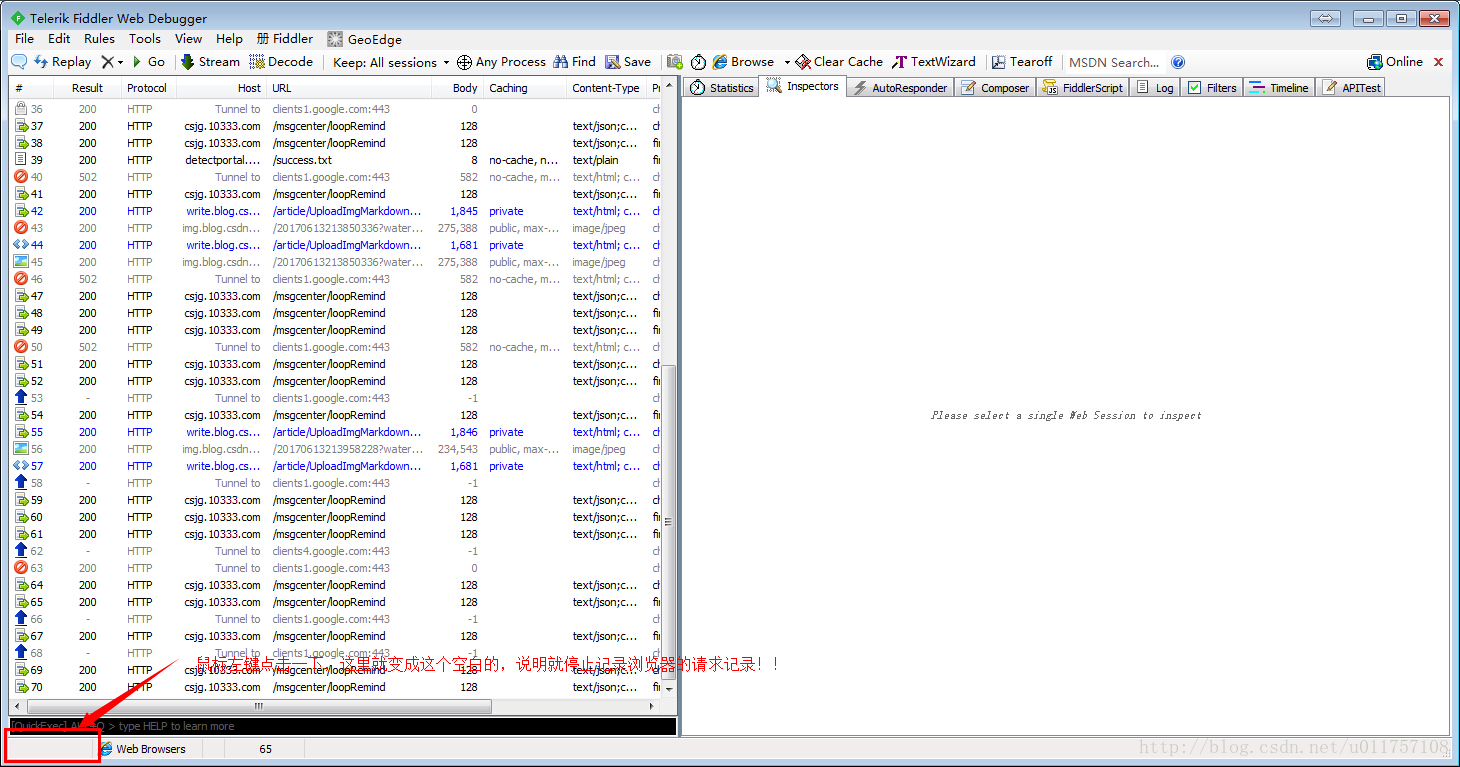Click the Go resume button

[149, 62]
